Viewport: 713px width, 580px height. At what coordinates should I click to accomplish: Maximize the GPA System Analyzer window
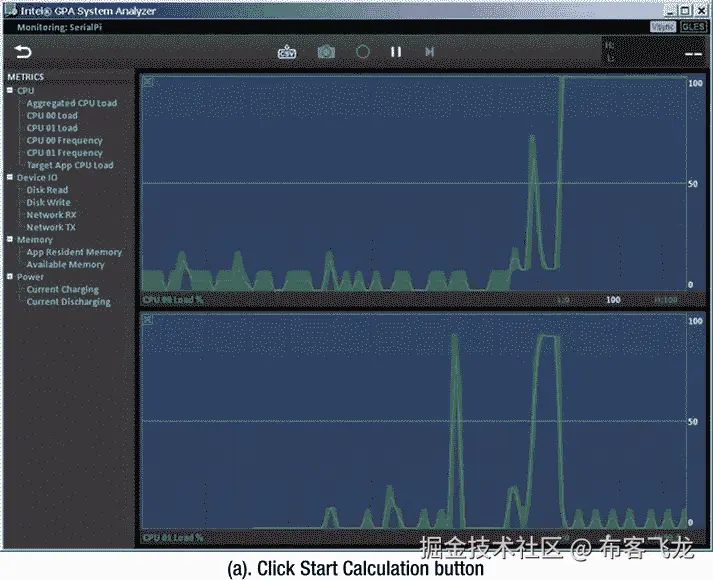[x=685, y=10]
